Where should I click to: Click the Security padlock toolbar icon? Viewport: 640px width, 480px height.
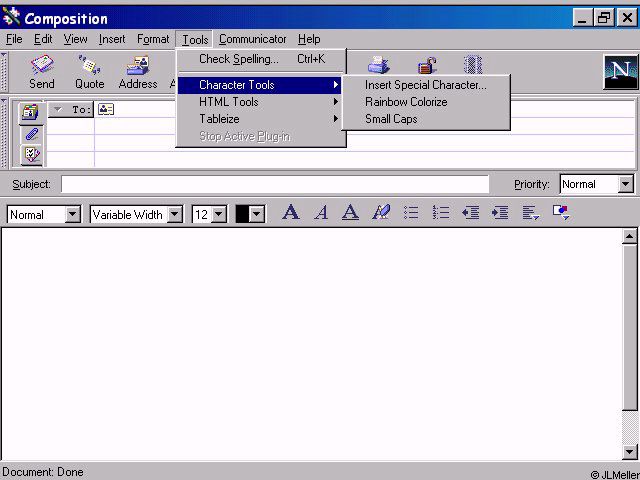click(427, 65)
